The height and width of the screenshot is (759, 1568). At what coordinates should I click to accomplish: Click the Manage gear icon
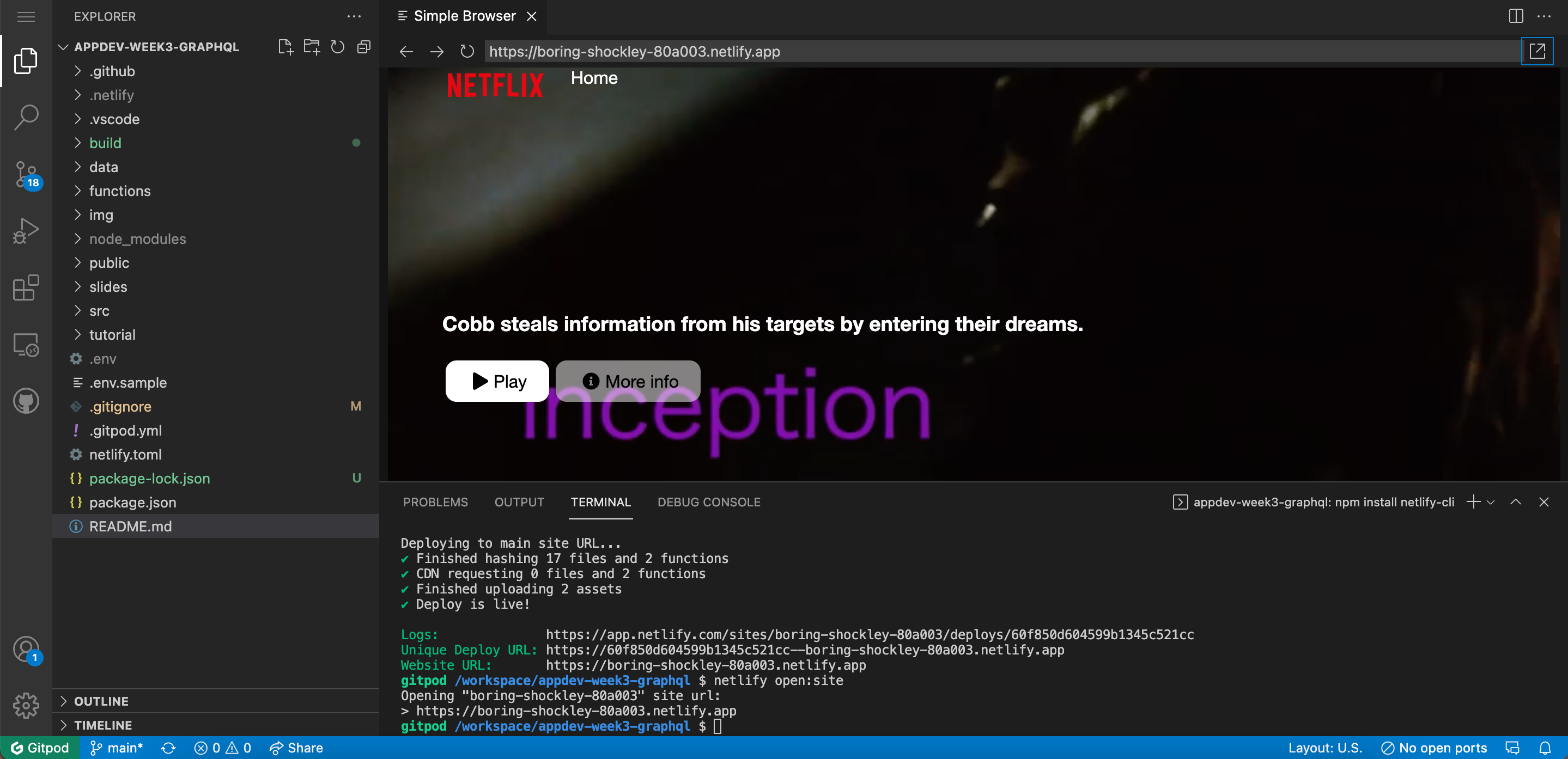click(26, 706)
